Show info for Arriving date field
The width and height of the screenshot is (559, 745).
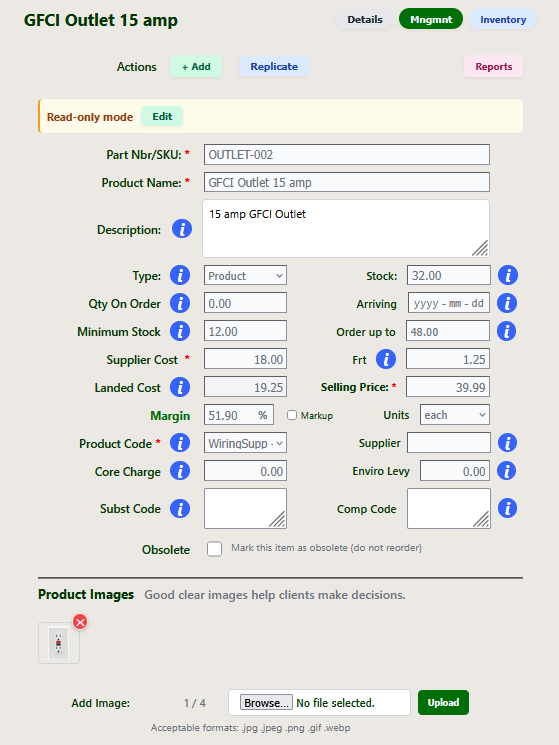(x=507, y=303)
